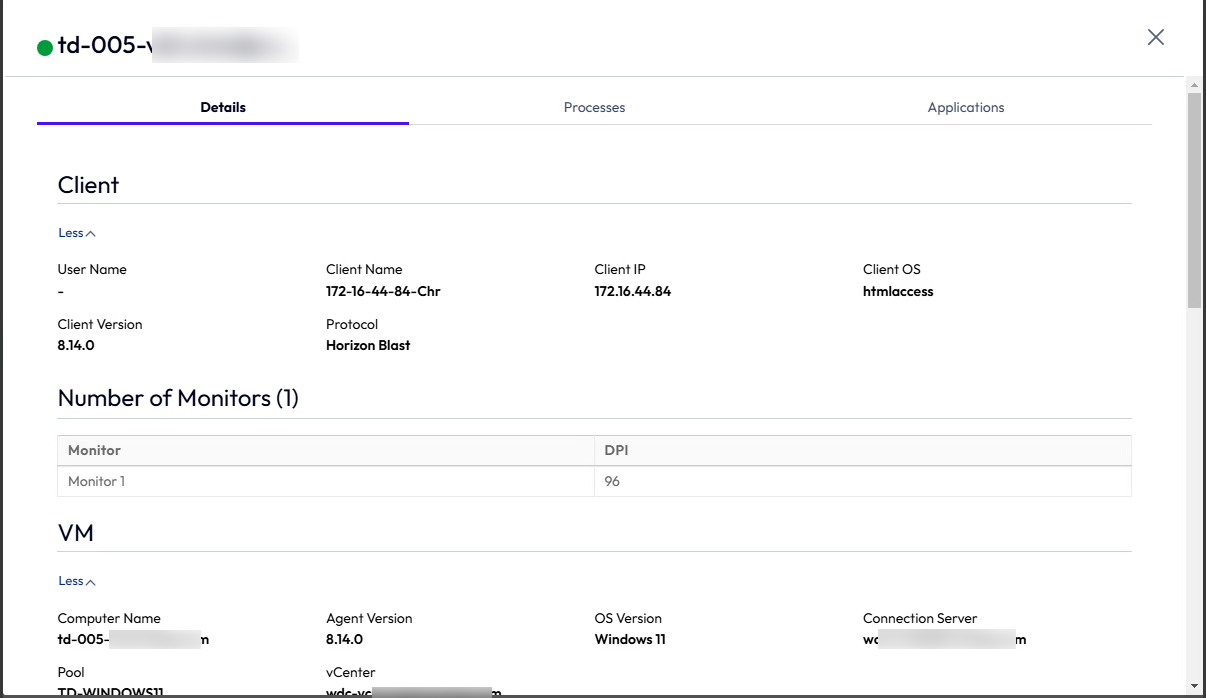Click the Number of Monitors heading
The image size is (1206, 698).
178,398
